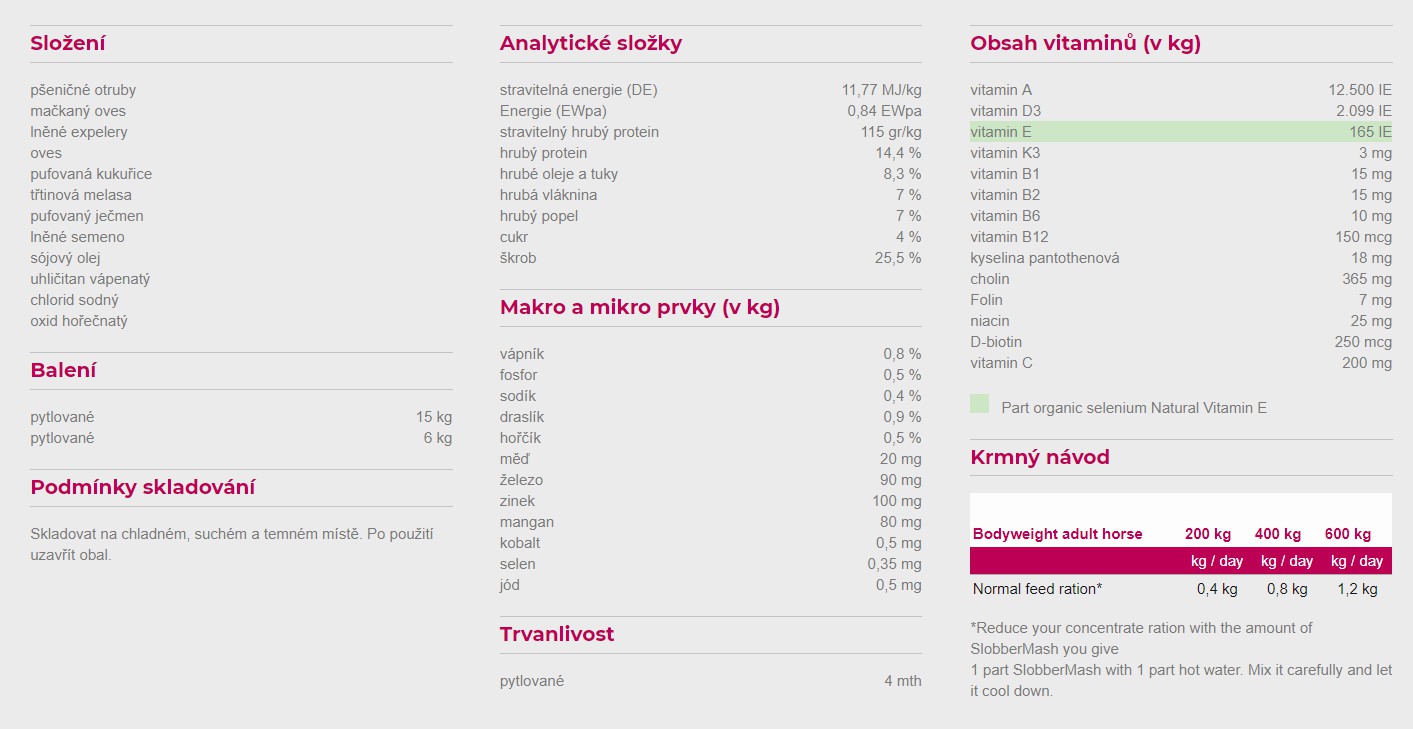Click the Analytické složky heading
The height and width of the screenshot is (729, 1413).
point(590,43)
